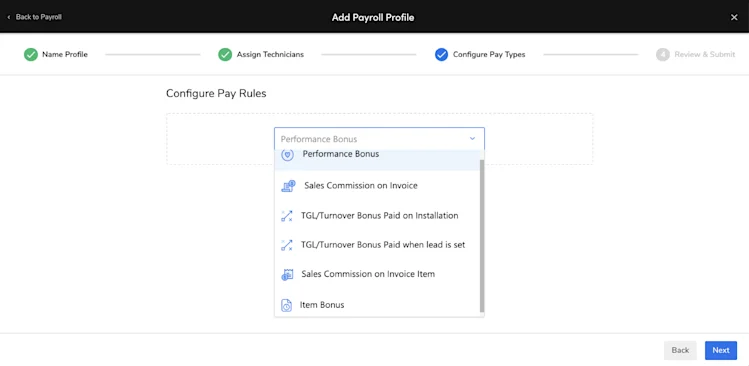The image size is (749, 366).
Task: Click the Configure Pay Rules heading
Action: point(216,94)
